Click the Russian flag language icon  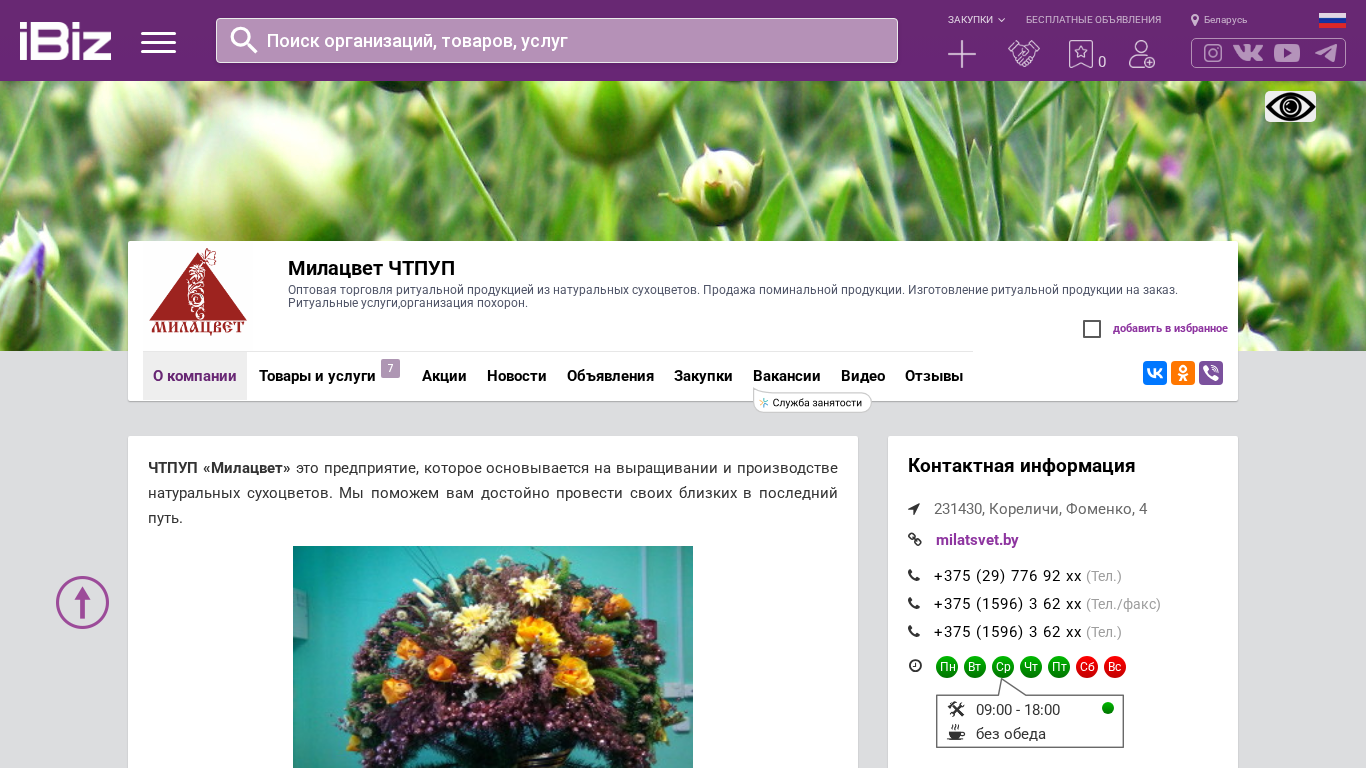click(x=1332, y=20)
